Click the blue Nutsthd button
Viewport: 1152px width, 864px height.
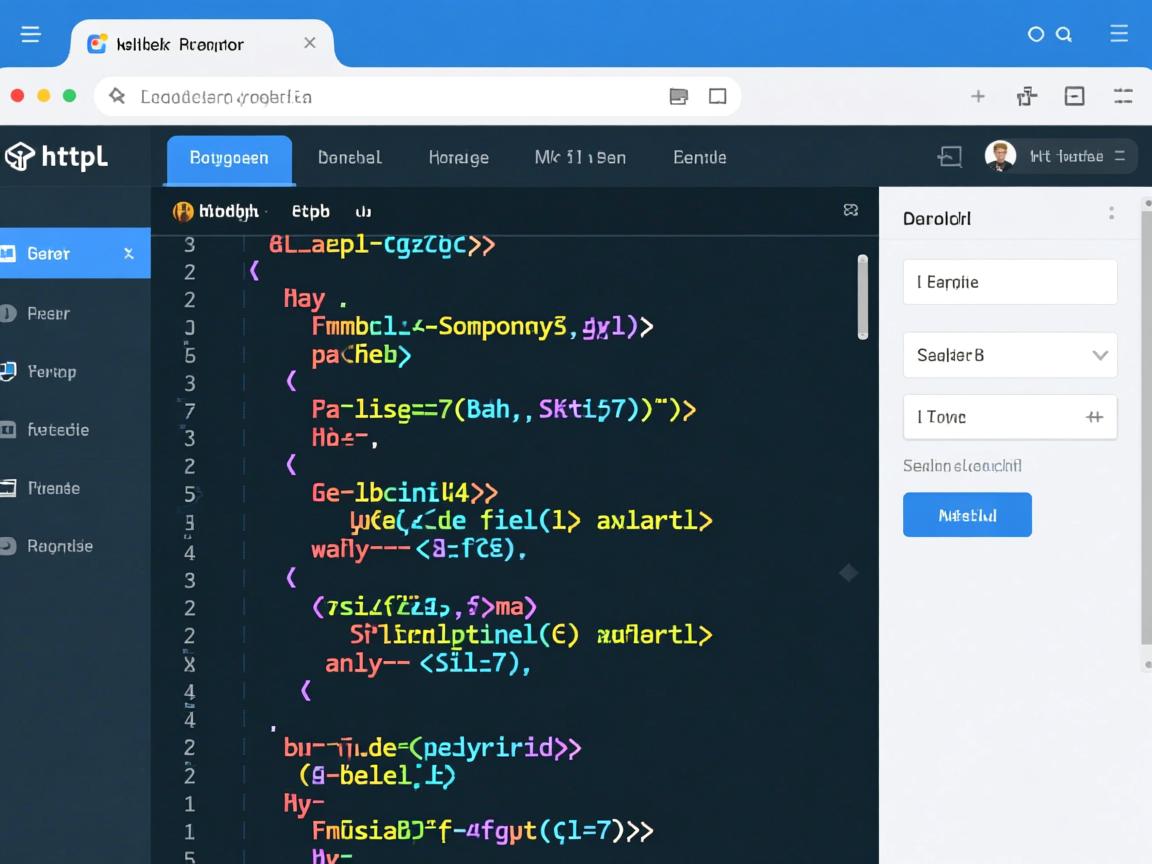[x=967, y=515]
